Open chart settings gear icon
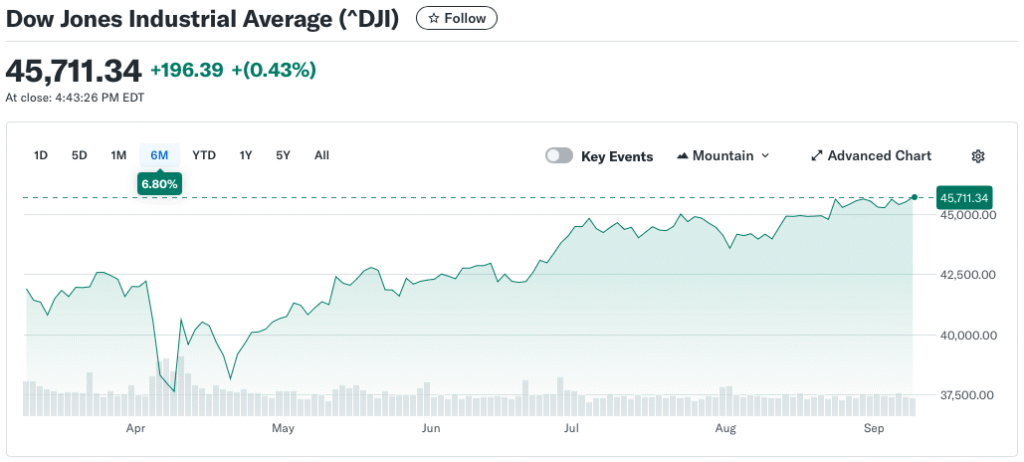 click(978, 156)
